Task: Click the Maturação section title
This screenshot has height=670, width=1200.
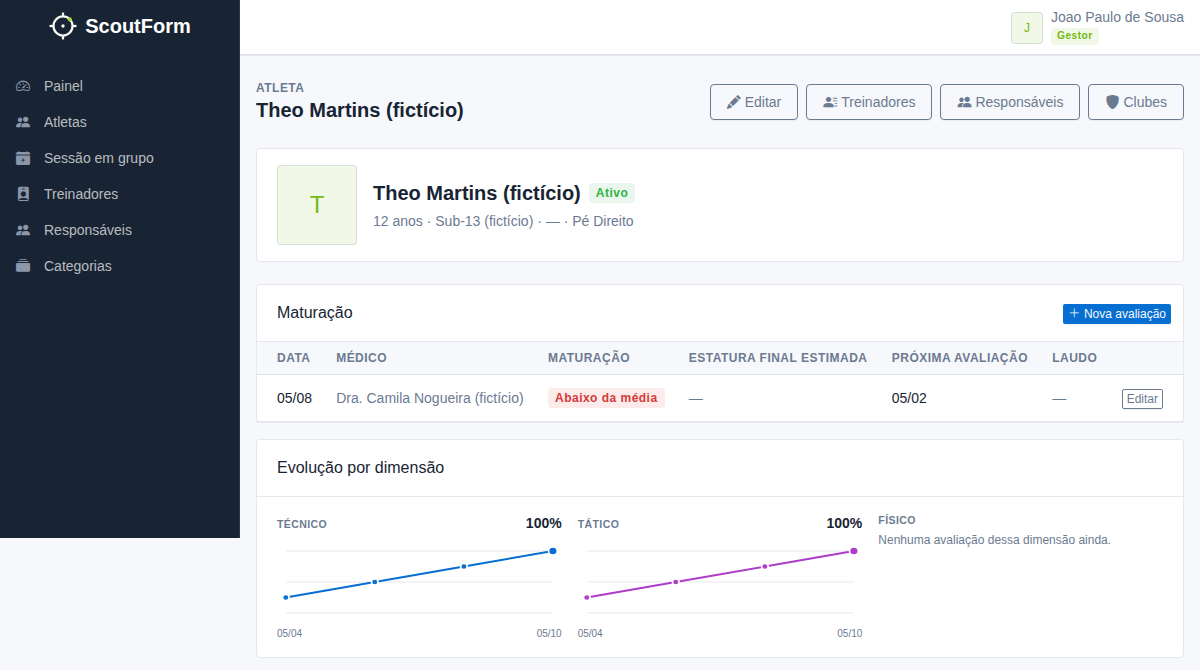Action: pyautogui.click(x=315, y=313)
